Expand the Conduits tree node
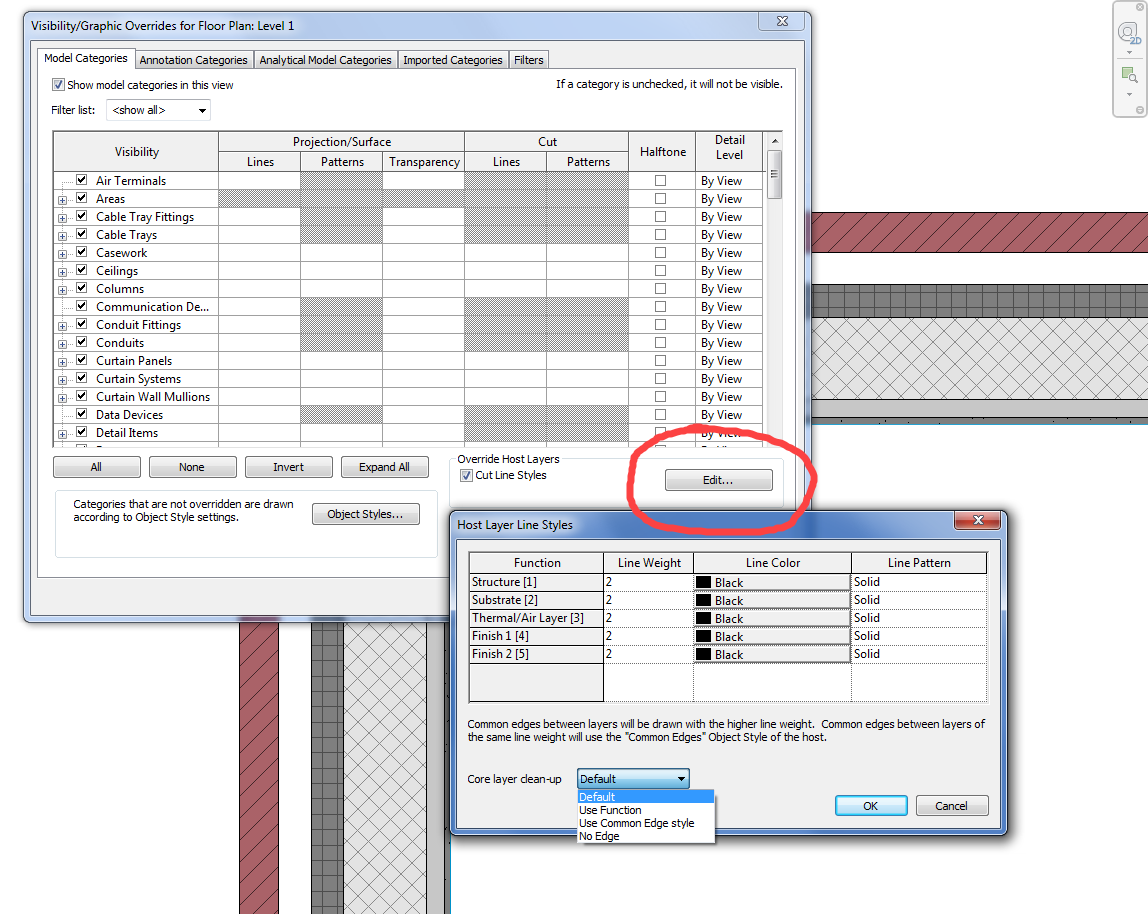The height and width of the screenshot is (914, 1148). pyautogui.click(x=62, y=344)
